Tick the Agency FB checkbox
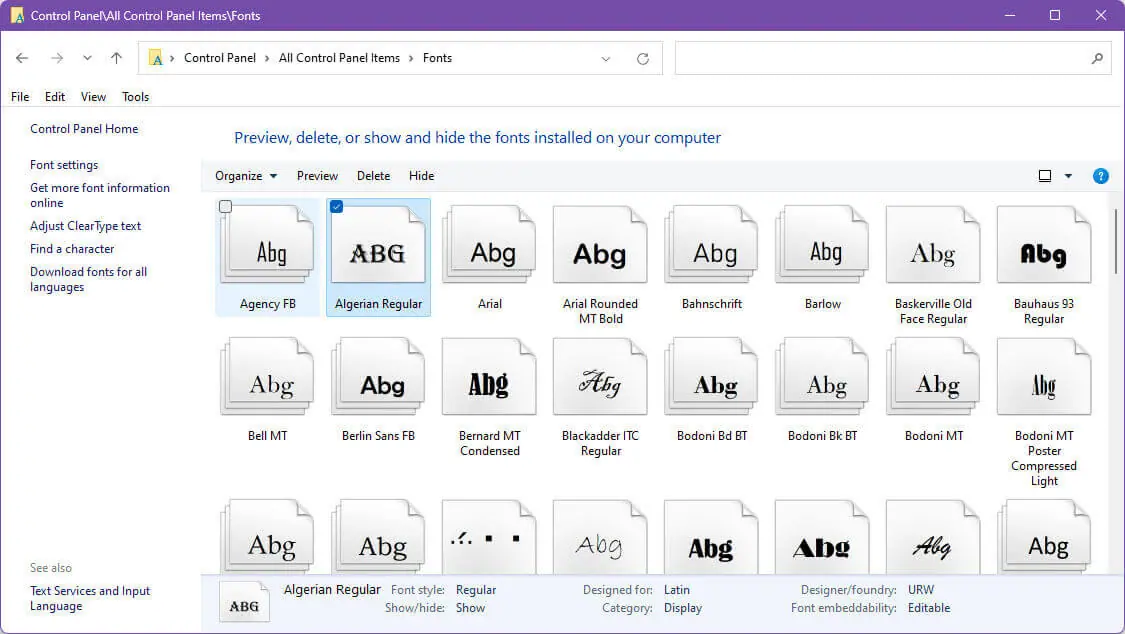Image resolution: width=1125 pixels, height=634 pixels. pyautogui.click(x=225, y=207)
